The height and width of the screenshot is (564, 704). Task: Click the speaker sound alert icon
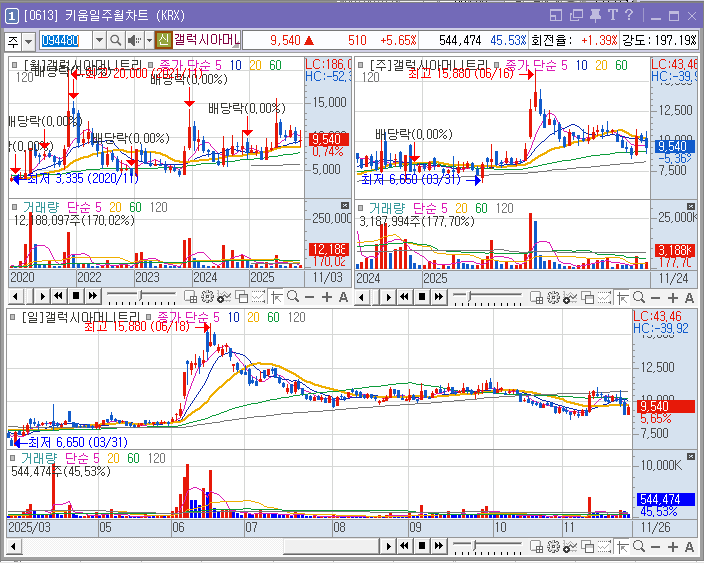[133, 41]
